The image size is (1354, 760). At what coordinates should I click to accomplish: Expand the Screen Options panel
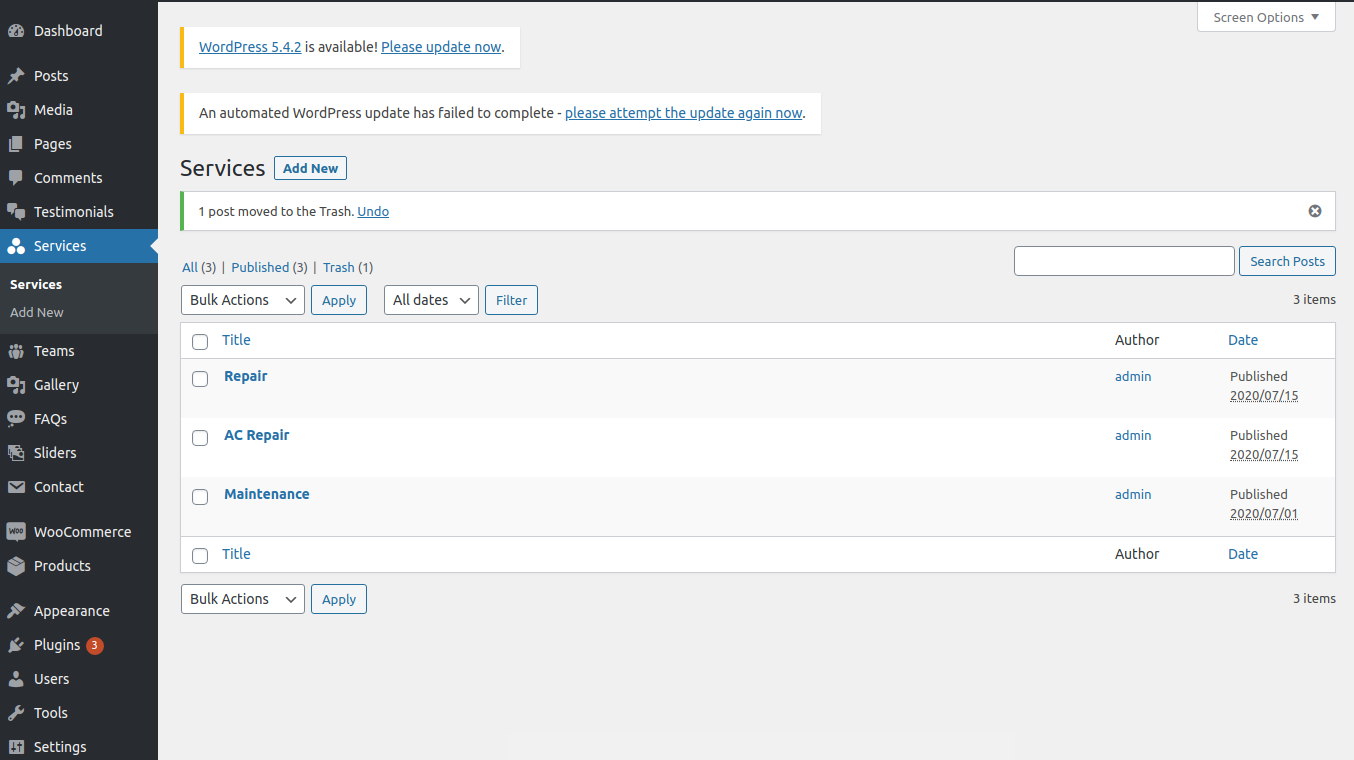(x=1266, y=17)
